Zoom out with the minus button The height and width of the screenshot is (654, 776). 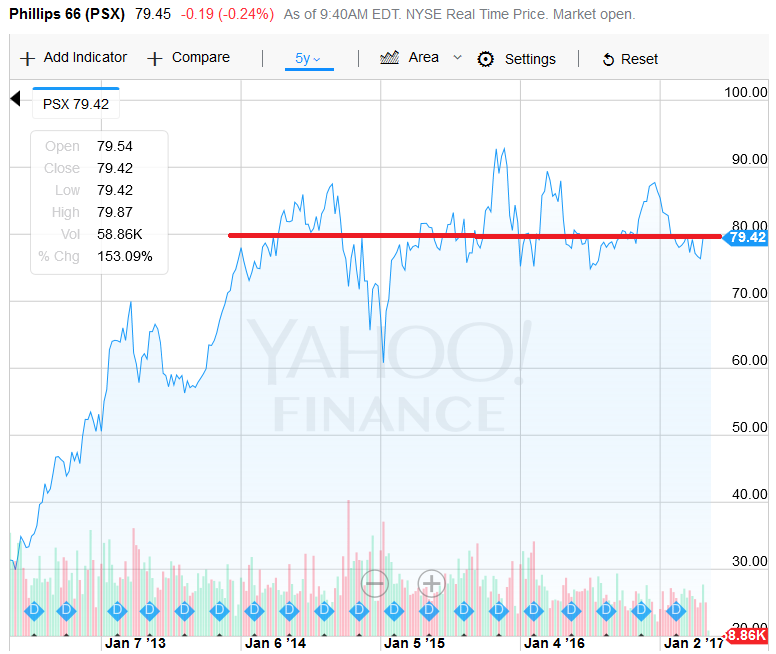pos(375,583)
